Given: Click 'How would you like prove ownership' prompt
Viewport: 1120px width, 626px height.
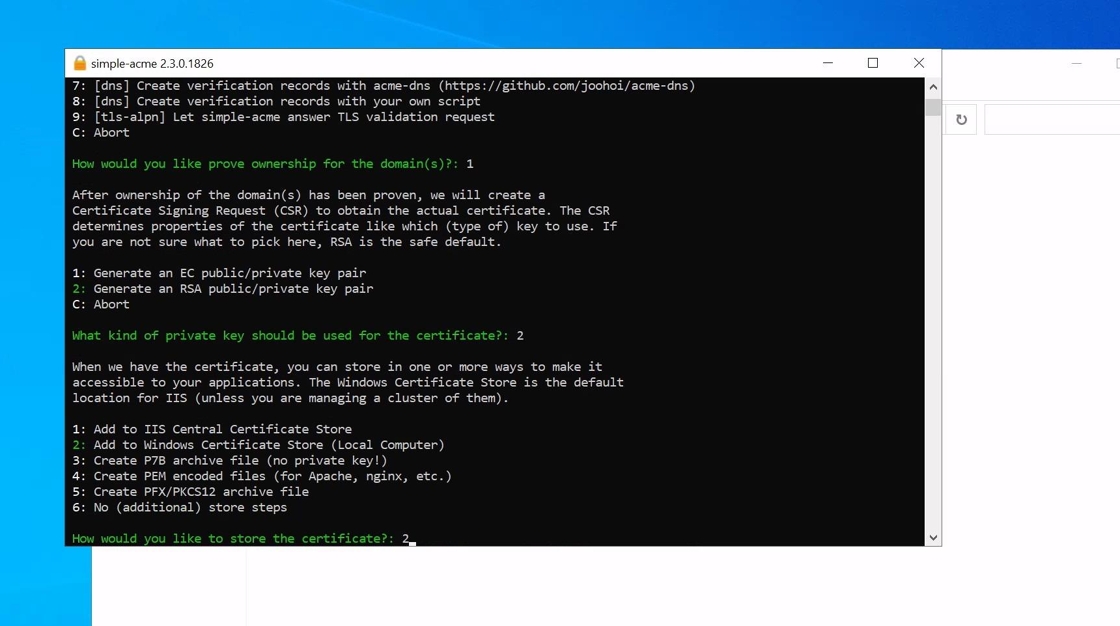Looking at the screenshot, I should [x=265, y=164].
